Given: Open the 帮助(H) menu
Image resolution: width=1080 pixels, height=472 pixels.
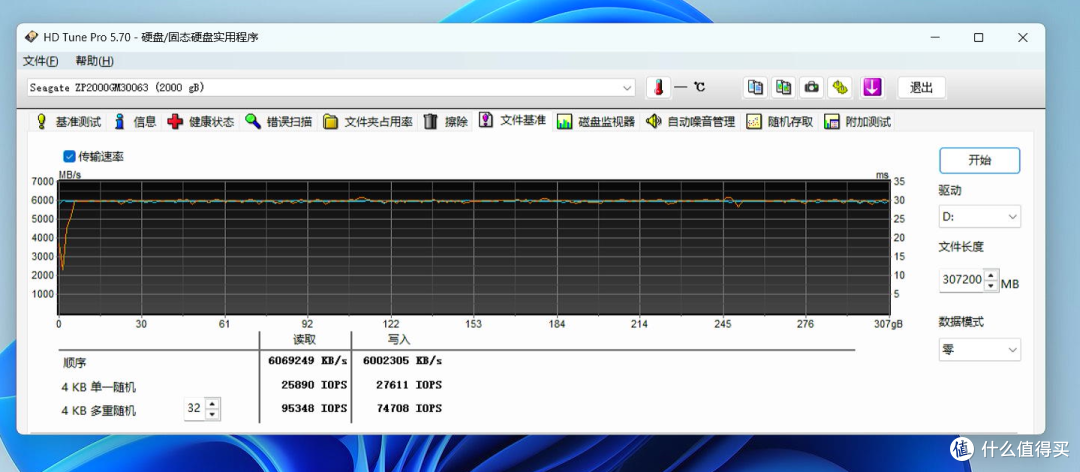Looking at the screenshot, I should pyautogui.click(x=94, y=61).
